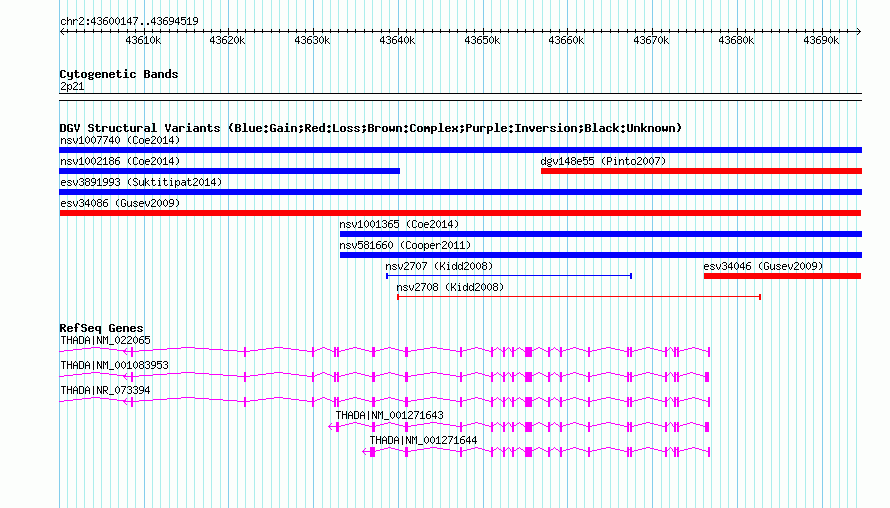The height and width of the screenshot is (508, 890).
Task: Open variant label nsv2708 (Kidd2008)
Action: [450, 287]
